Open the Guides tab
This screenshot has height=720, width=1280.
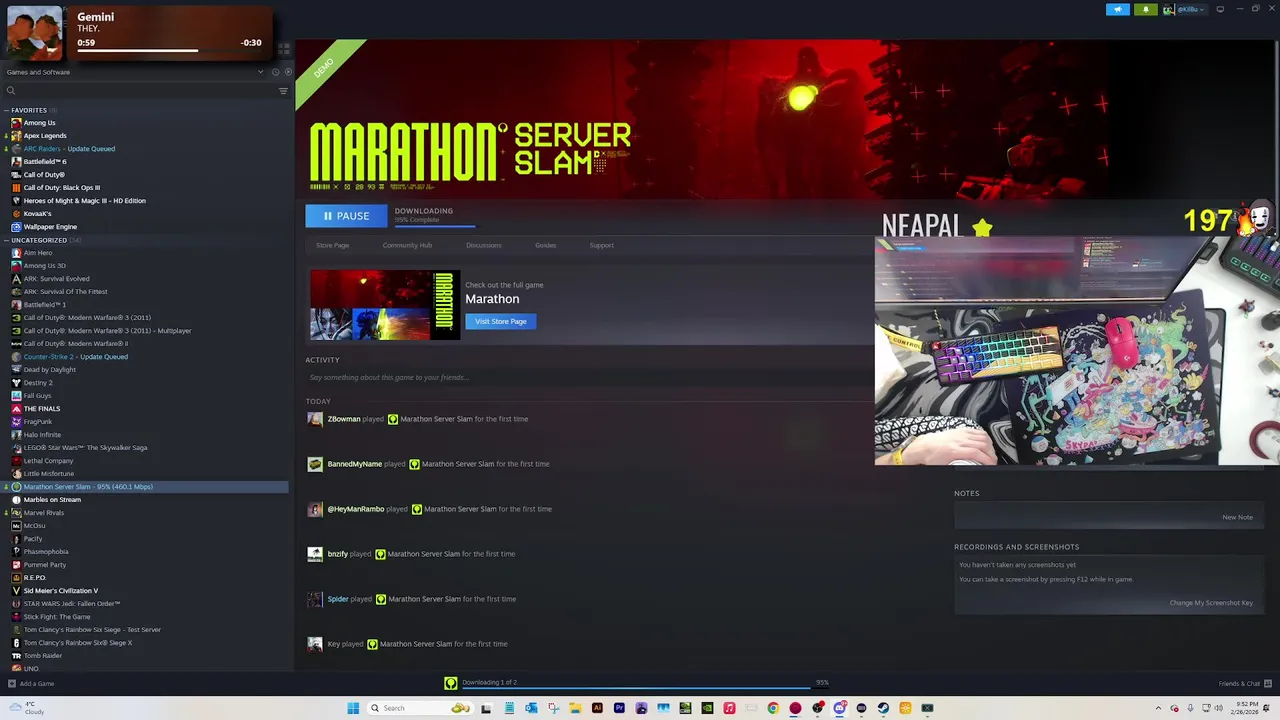pos(545,245)
